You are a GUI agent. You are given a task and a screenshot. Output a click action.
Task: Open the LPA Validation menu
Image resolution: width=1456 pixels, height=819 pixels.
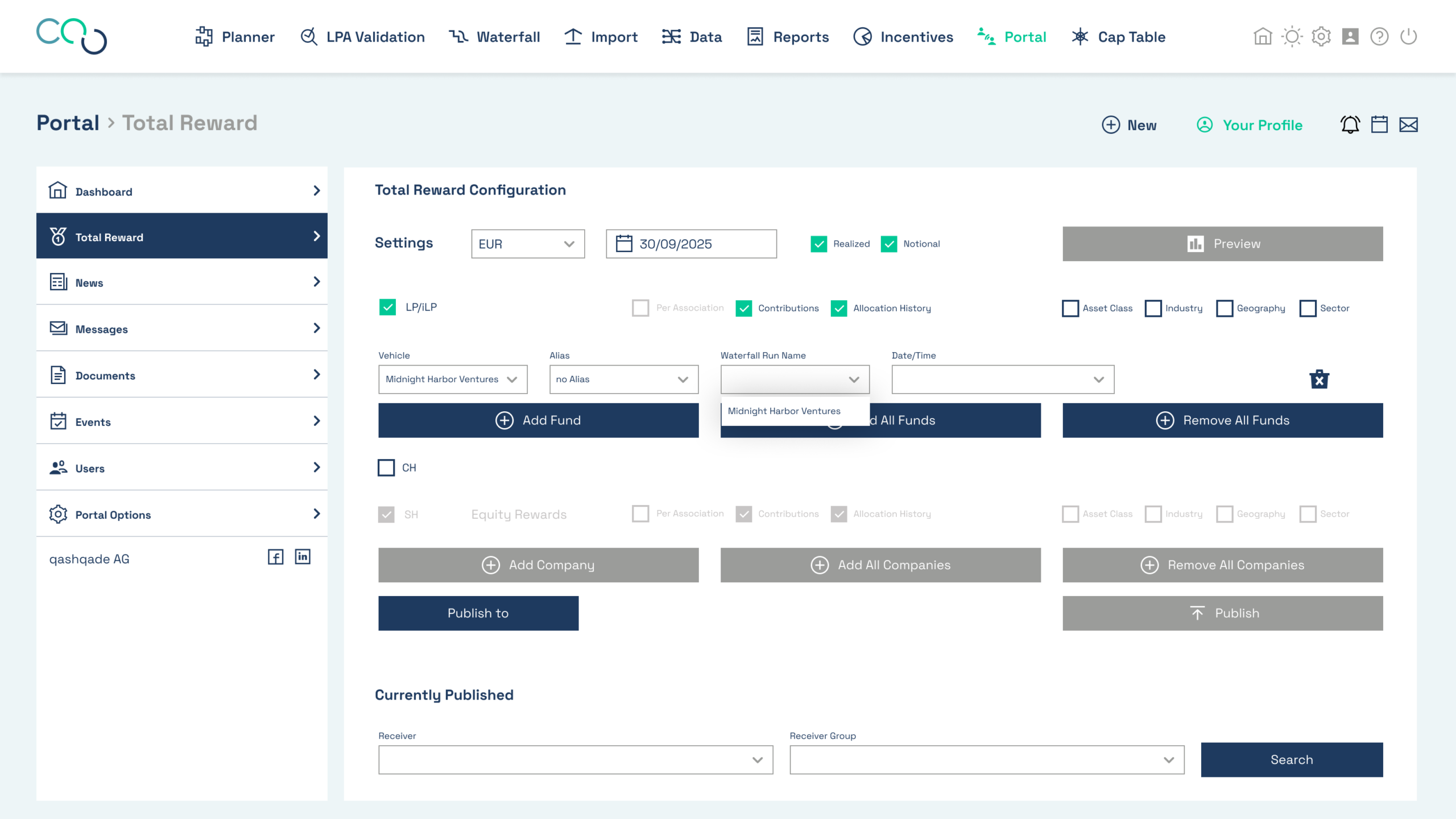pos(362,37)
